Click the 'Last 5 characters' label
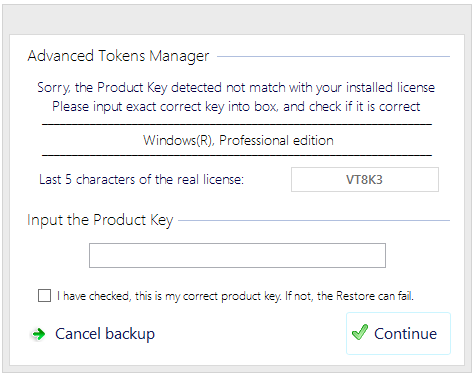This screenshot has height=378, width=472. pyautogui.click(x=141, y=179)
